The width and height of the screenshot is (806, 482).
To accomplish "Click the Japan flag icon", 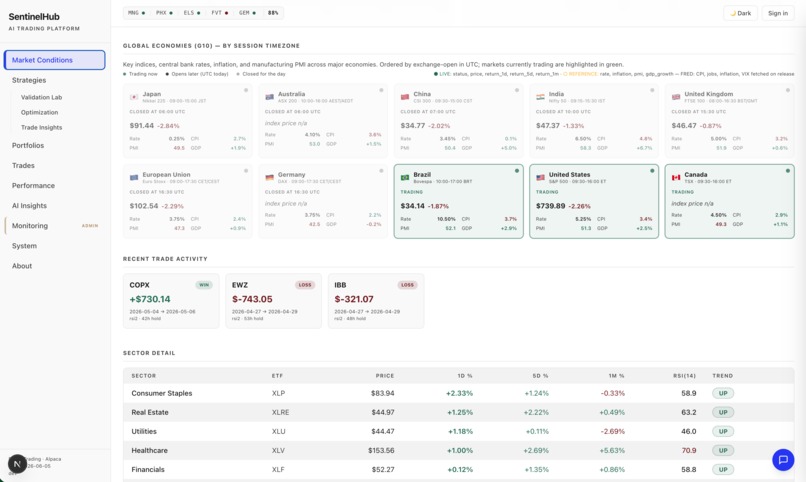I will click(x=134, y=97).
